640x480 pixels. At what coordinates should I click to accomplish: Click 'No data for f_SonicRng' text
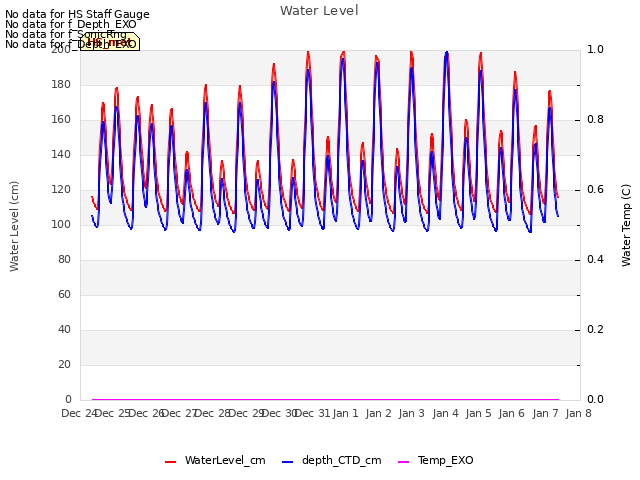66,34
